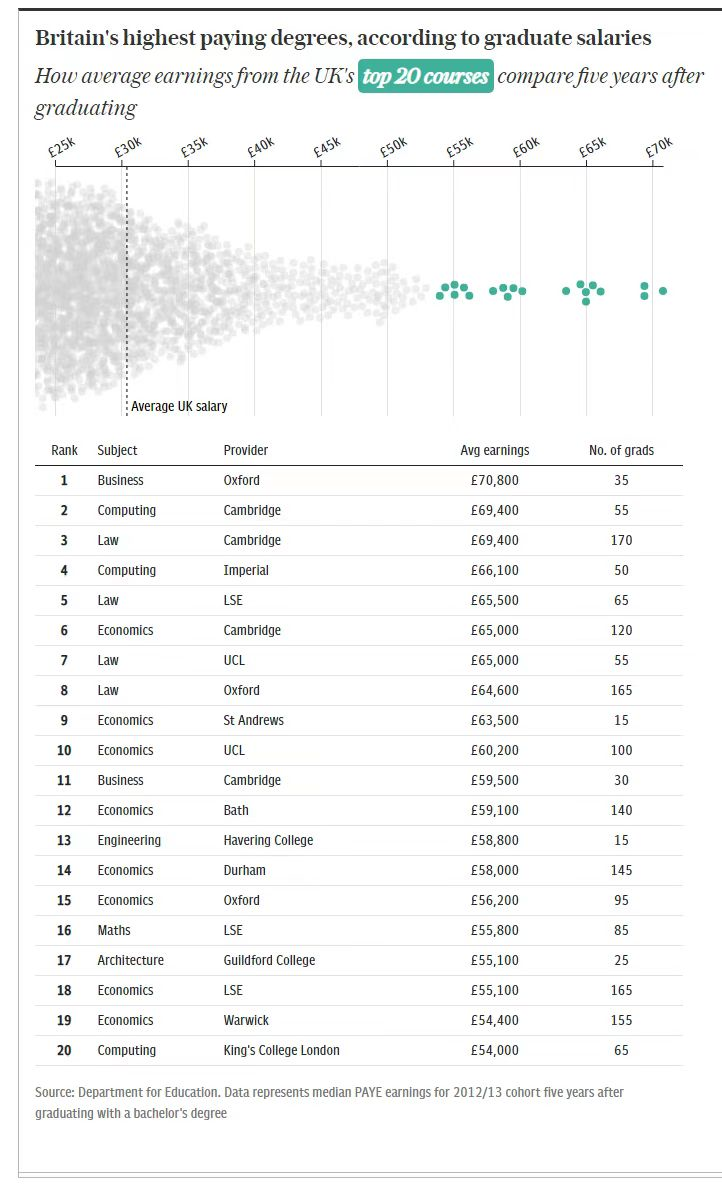Click the rightmost green dot near £70k
Screen dimensions: 722x1186
663,290
